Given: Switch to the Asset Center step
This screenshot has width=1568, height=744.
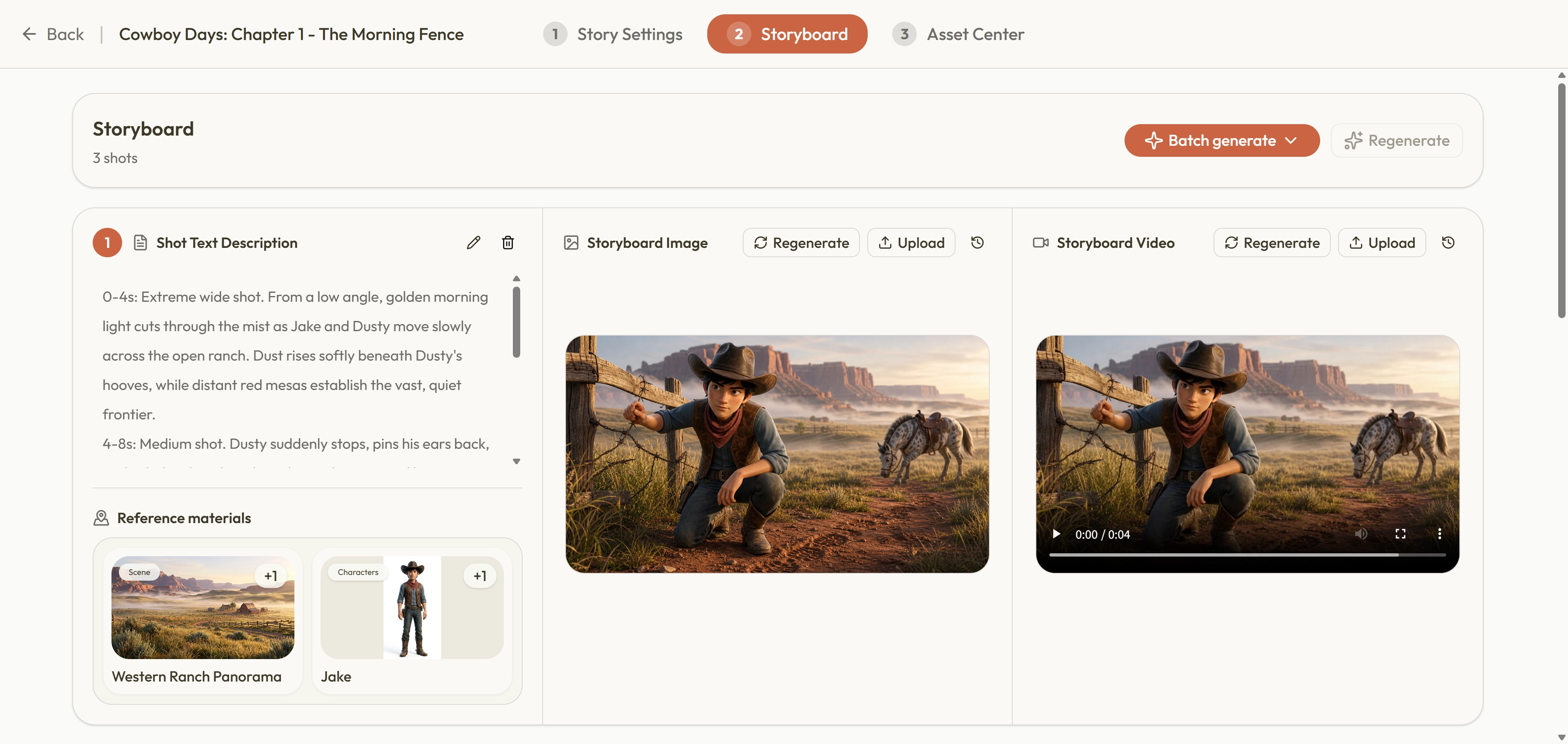Looking at the screenshot, I should coord(958,34).
